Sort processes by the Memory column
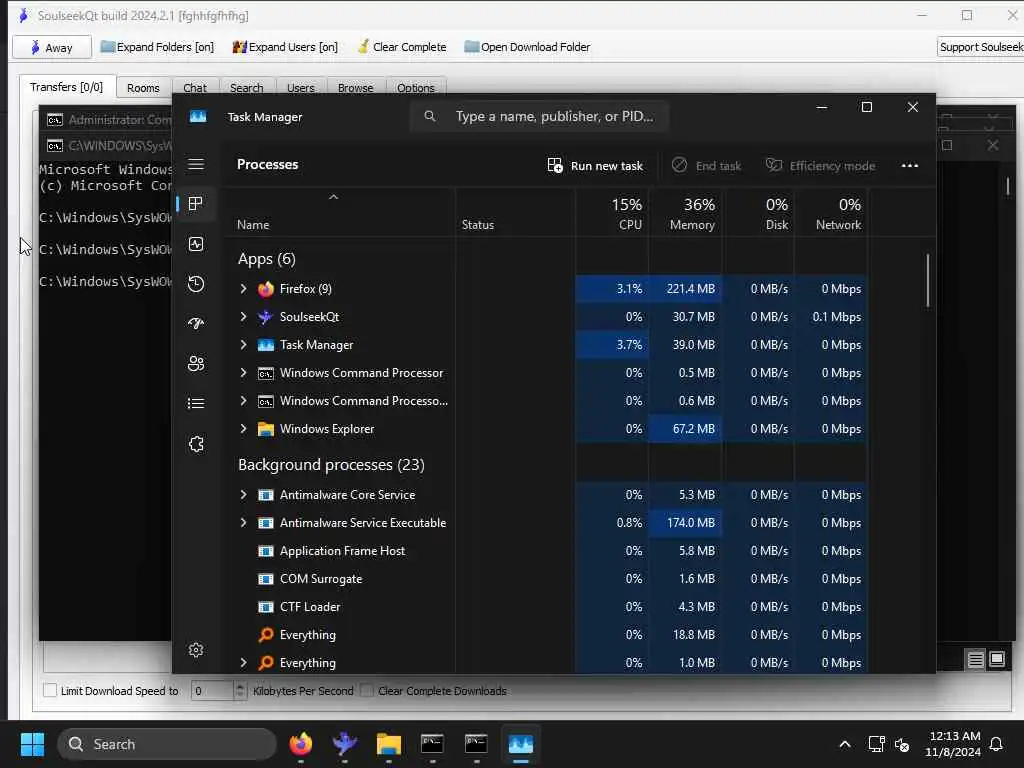The height and width of the screenshot is (768, 1024). [686, 214]
